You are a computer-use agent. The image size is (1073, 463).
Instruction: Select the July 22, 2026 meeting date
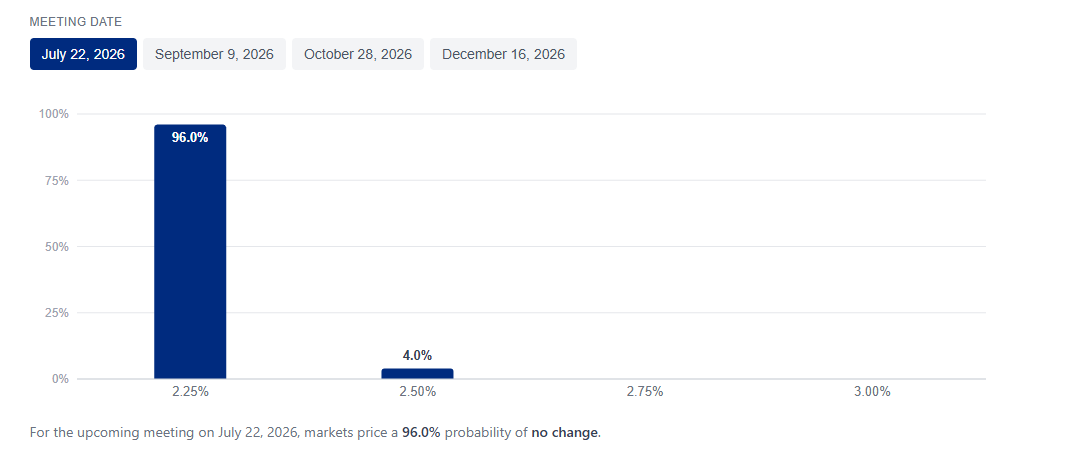tap(83, 54)
